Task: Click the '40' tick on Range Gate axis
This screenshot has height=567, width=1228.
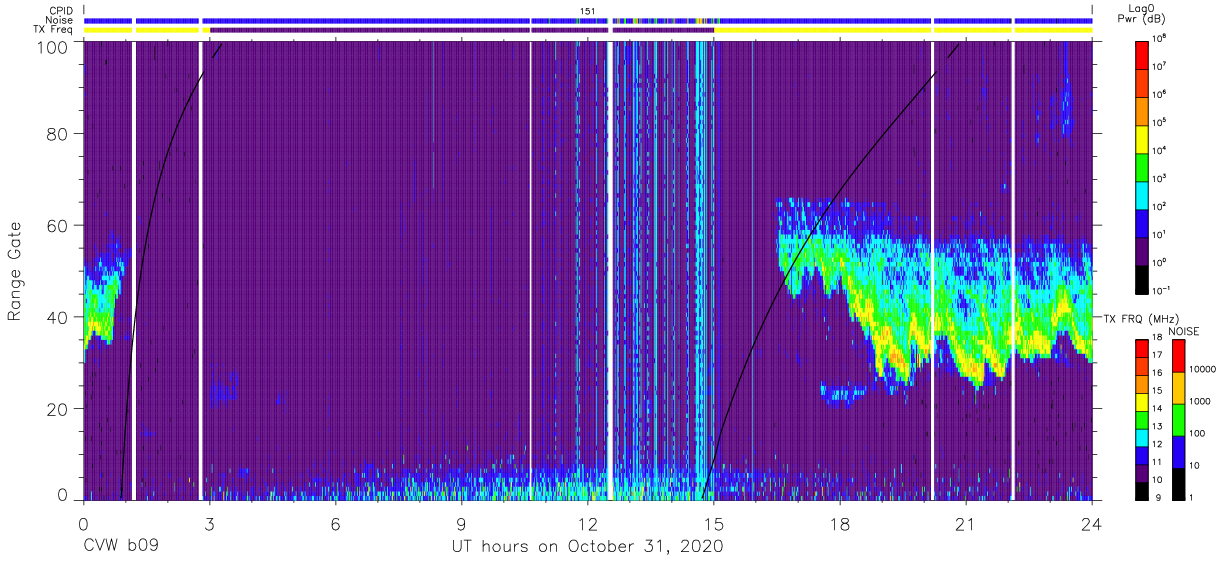Action: click(57, 317)
